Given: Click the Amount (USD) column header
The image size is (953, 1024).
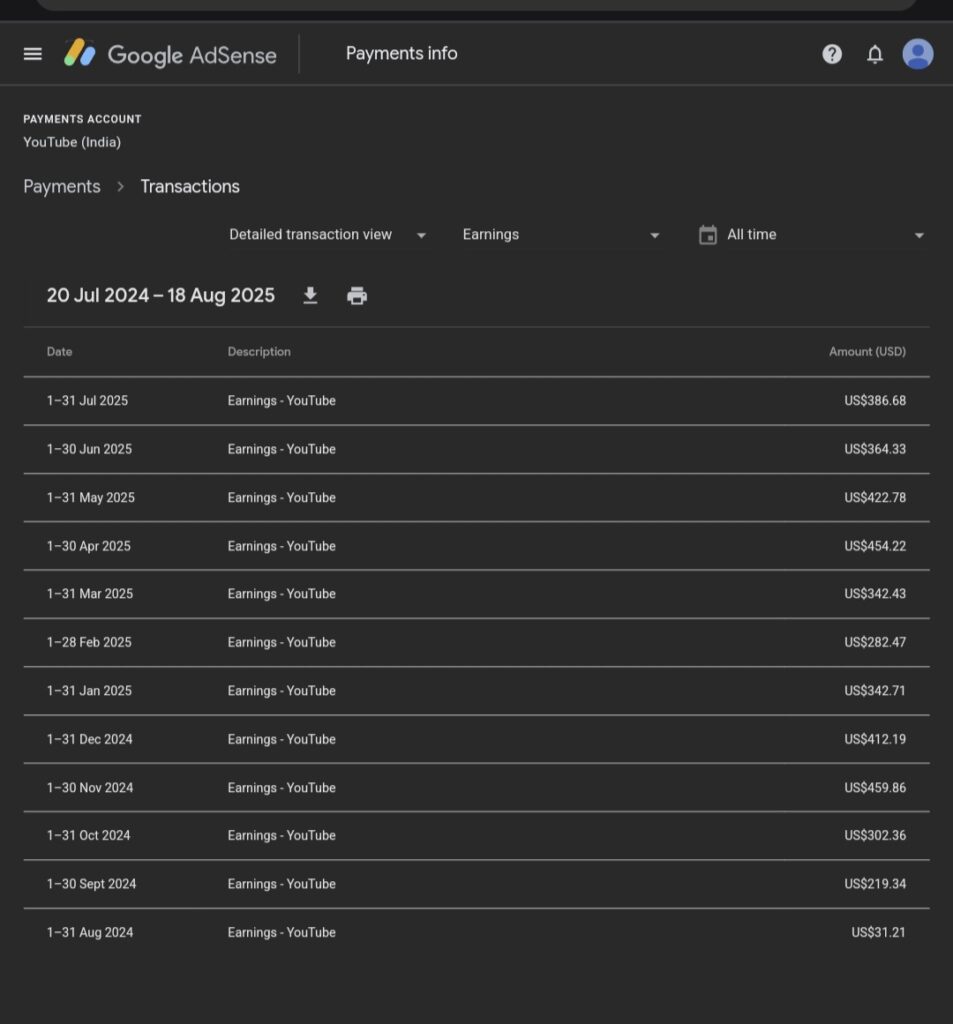Looking at the screenshot, I should (867, 352).
